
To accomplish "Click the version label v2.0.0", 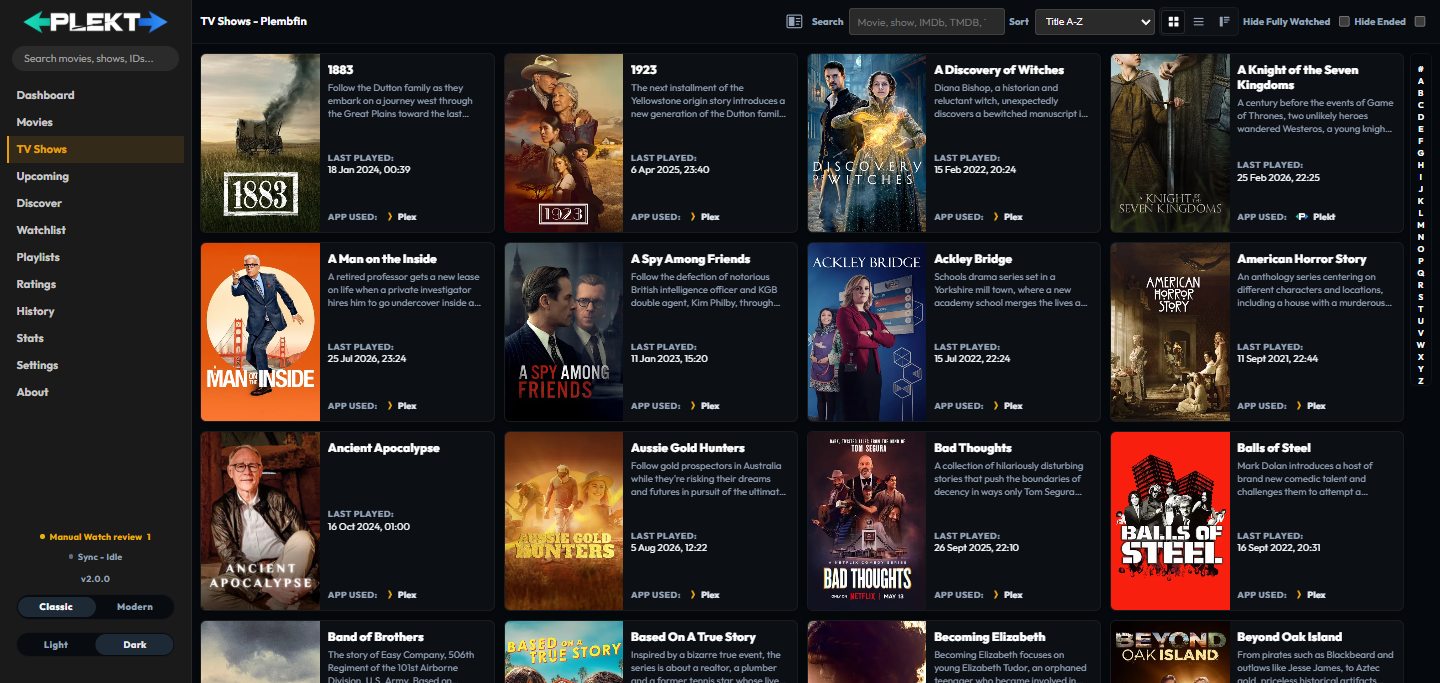I will (x=95, y=579).
